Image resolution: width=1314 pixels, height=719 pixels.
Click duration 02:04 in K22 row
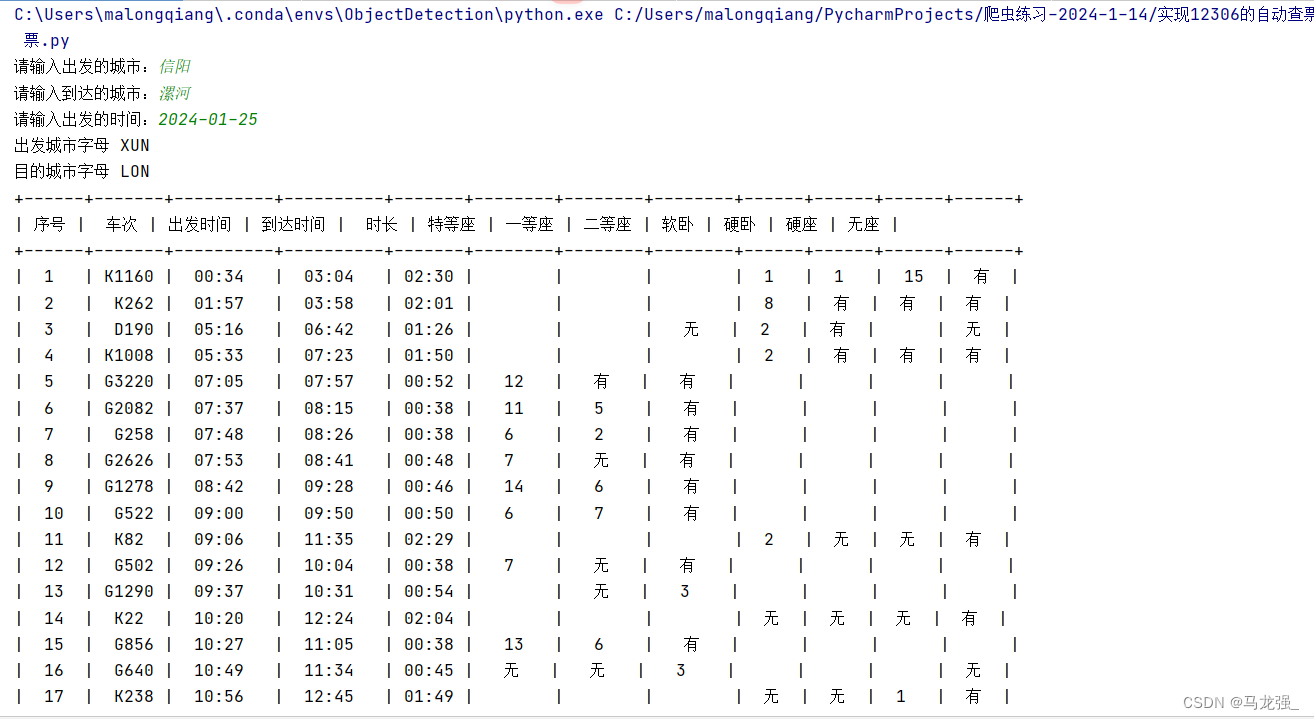click(x=429, y=618)
